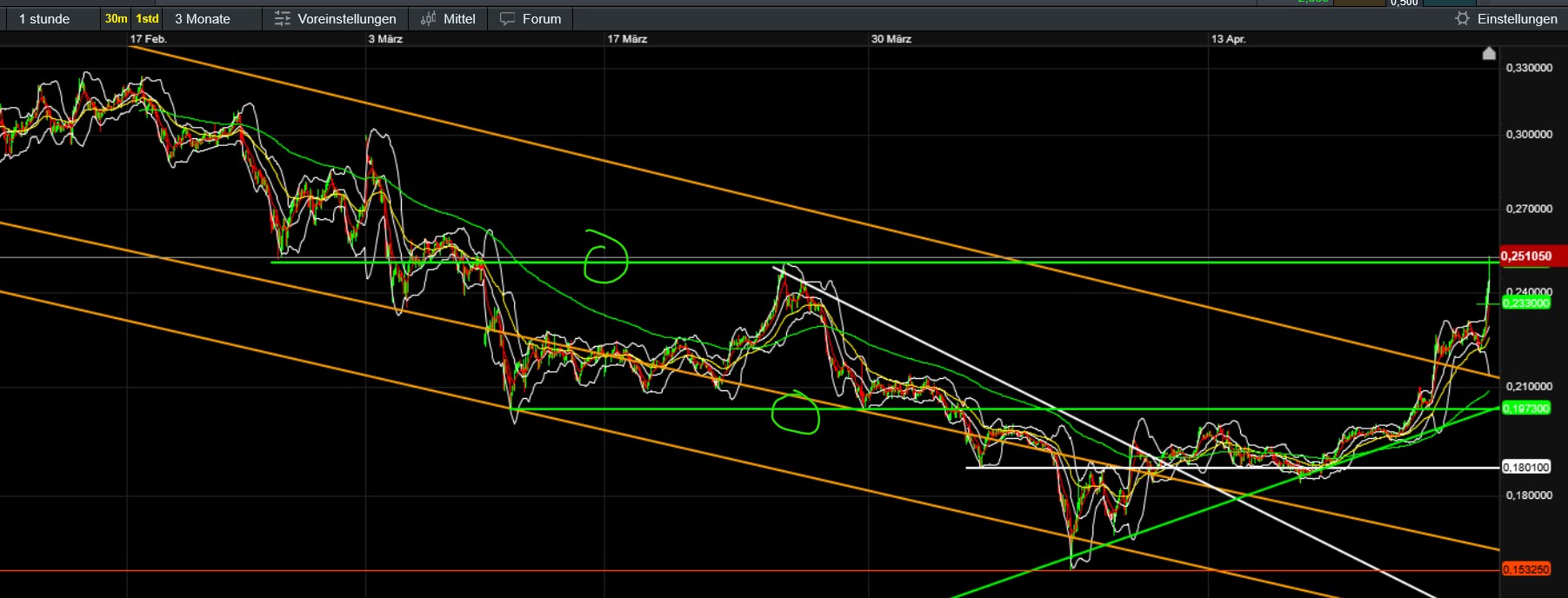Switch chart interval to 1std

147,18
